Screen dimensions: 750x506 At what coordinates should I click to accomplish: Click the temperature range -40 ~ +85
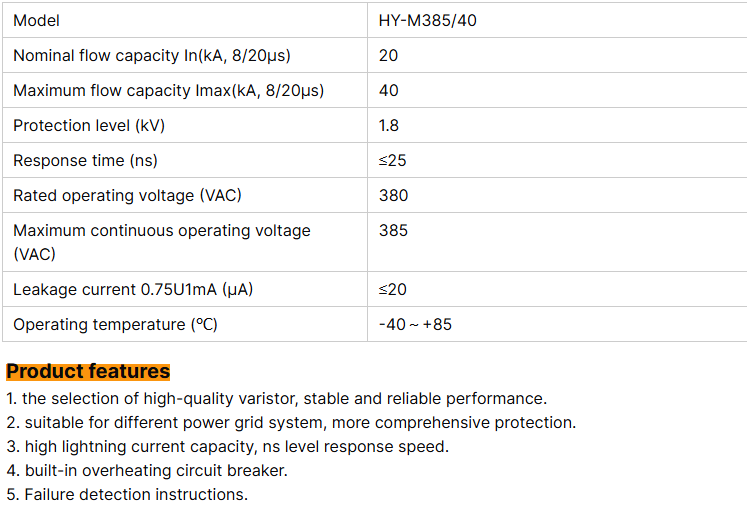[415, 325]
